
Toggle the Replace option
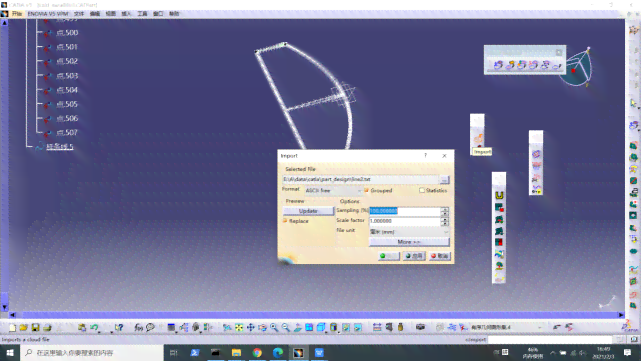tap(285, 221)
